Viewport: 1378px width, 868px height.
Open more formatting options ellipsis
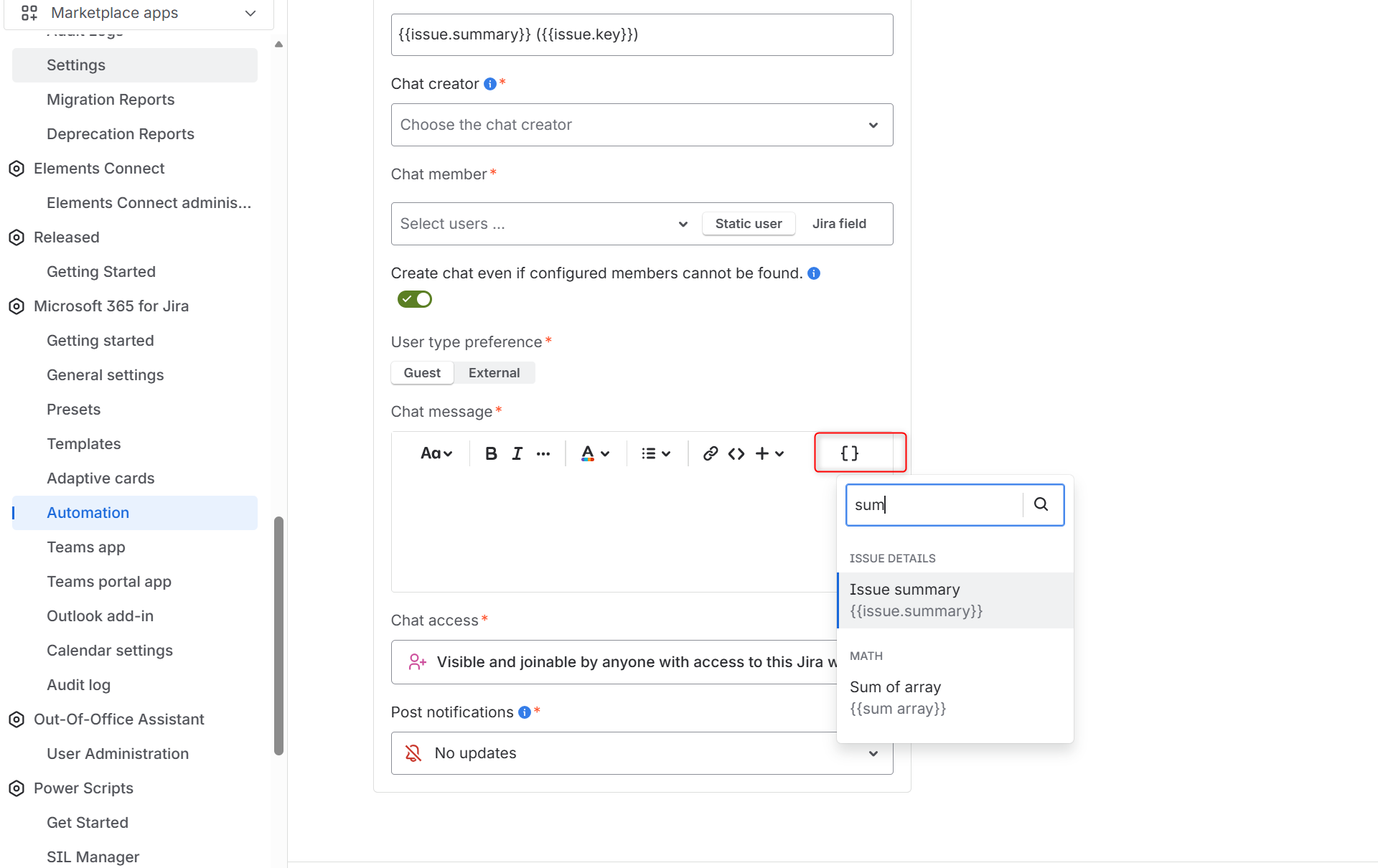tap(543, 453)
